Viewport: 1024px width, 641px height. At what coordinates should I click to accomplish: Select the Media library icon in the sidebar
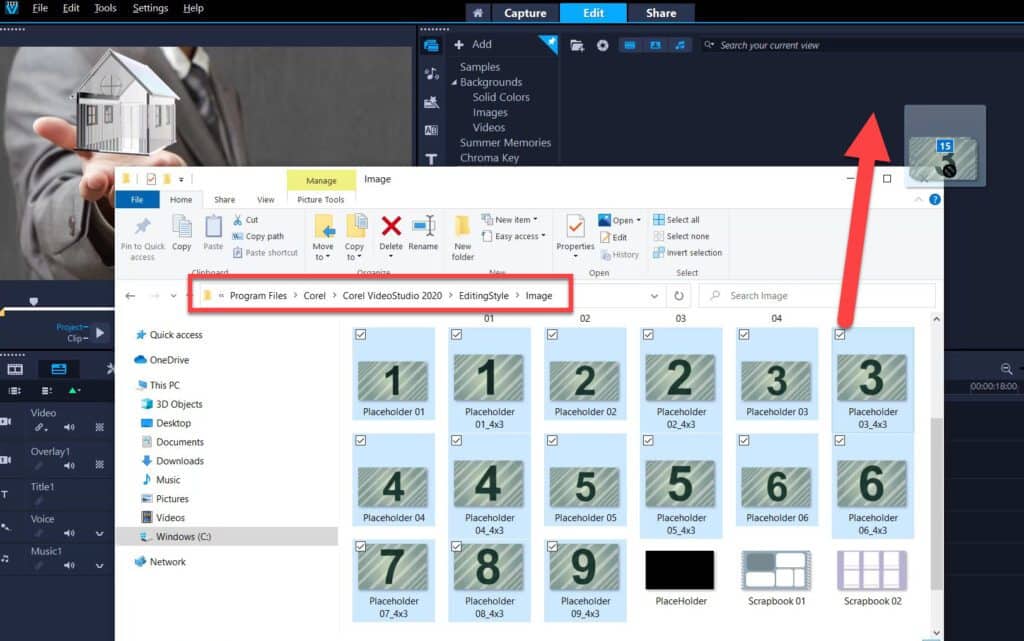click(x=431, y=45)
